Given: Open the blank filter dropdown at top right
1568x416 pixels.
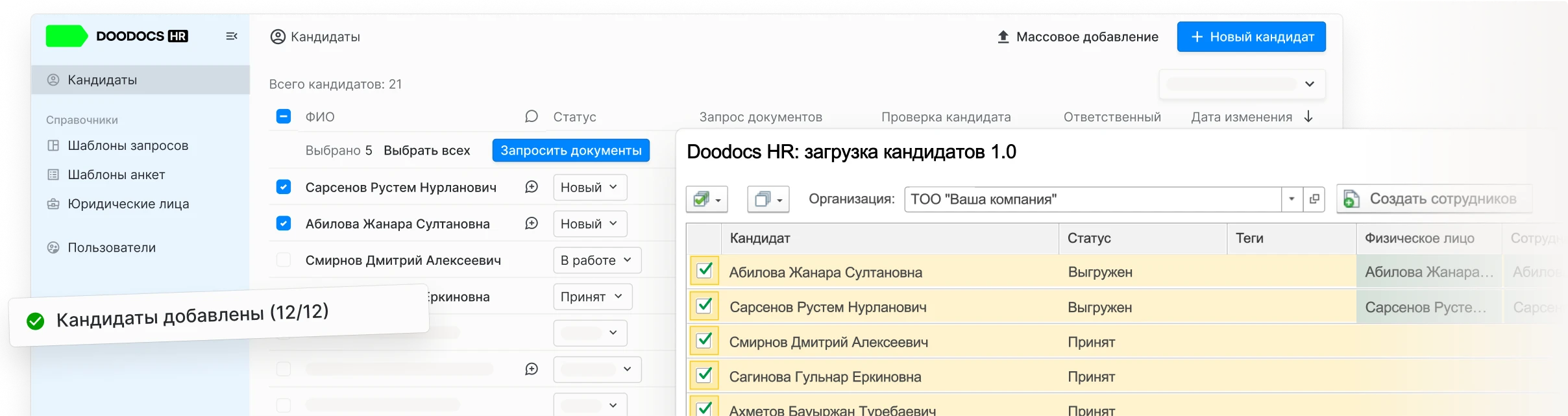Looking at the screenshot, I should coord(1242,84).
